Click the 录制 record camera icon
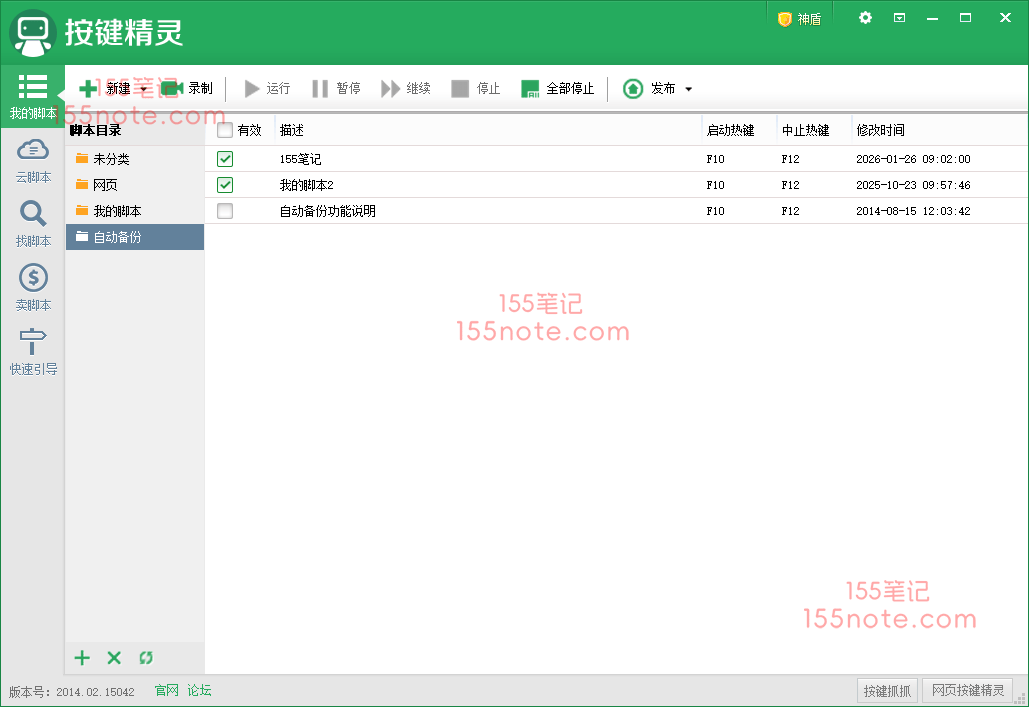This screenshot has width=1029, height=707. click(172, 89)
